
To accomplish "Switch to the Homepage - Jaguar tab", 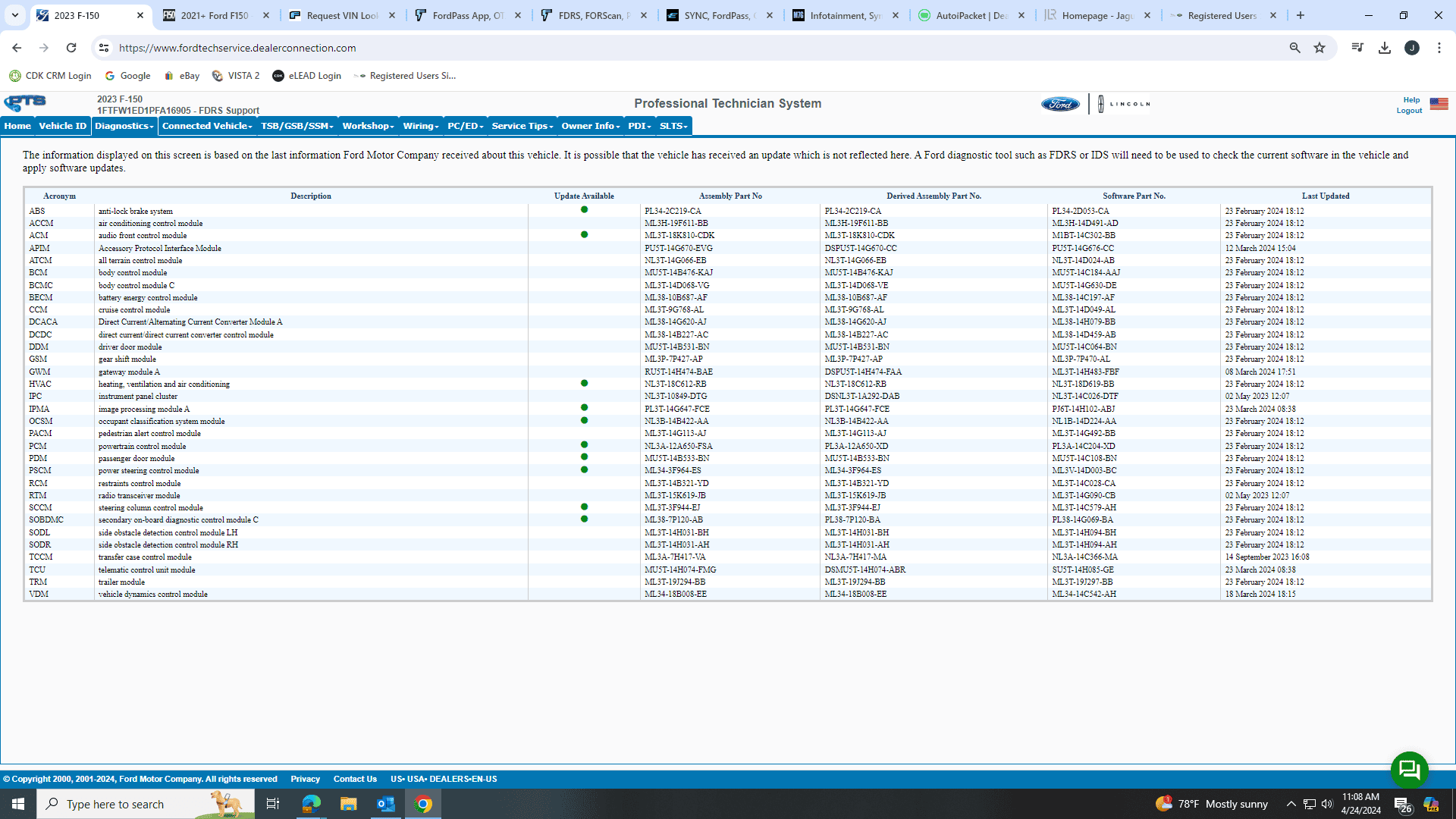I will click(1097, 15).
